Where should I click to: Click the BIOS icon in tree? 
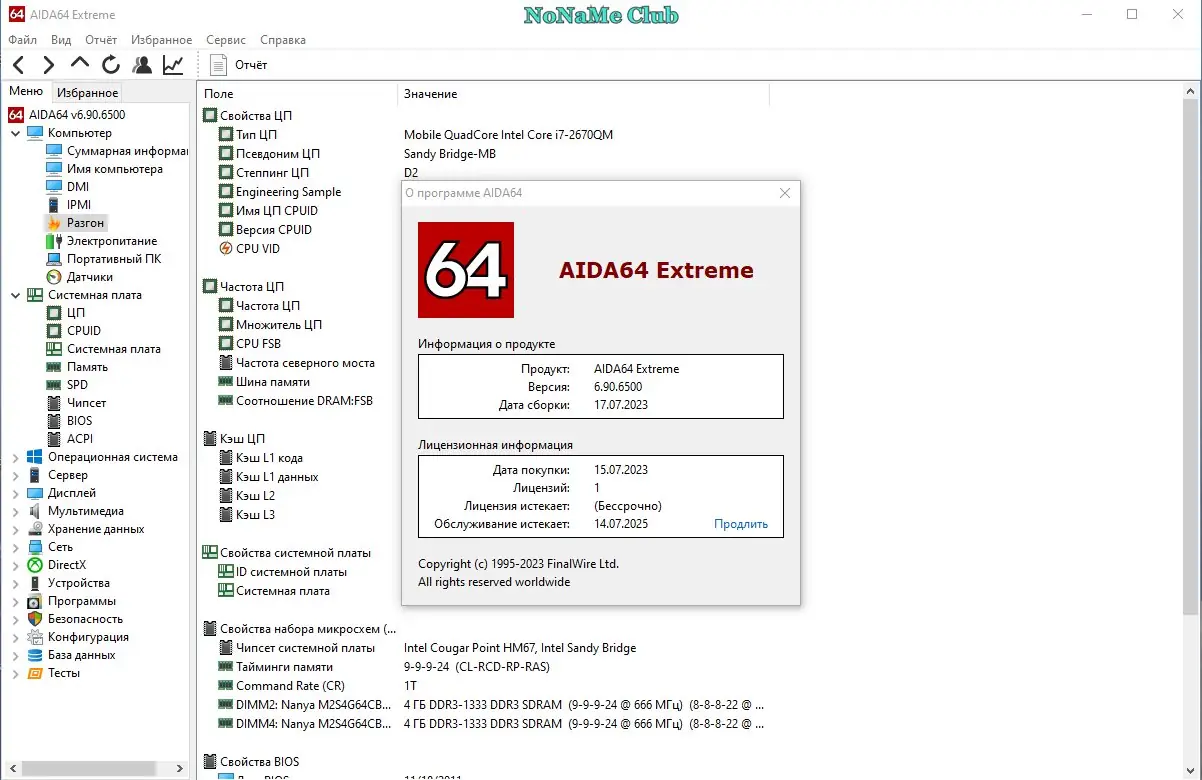(x=54, y=421)
